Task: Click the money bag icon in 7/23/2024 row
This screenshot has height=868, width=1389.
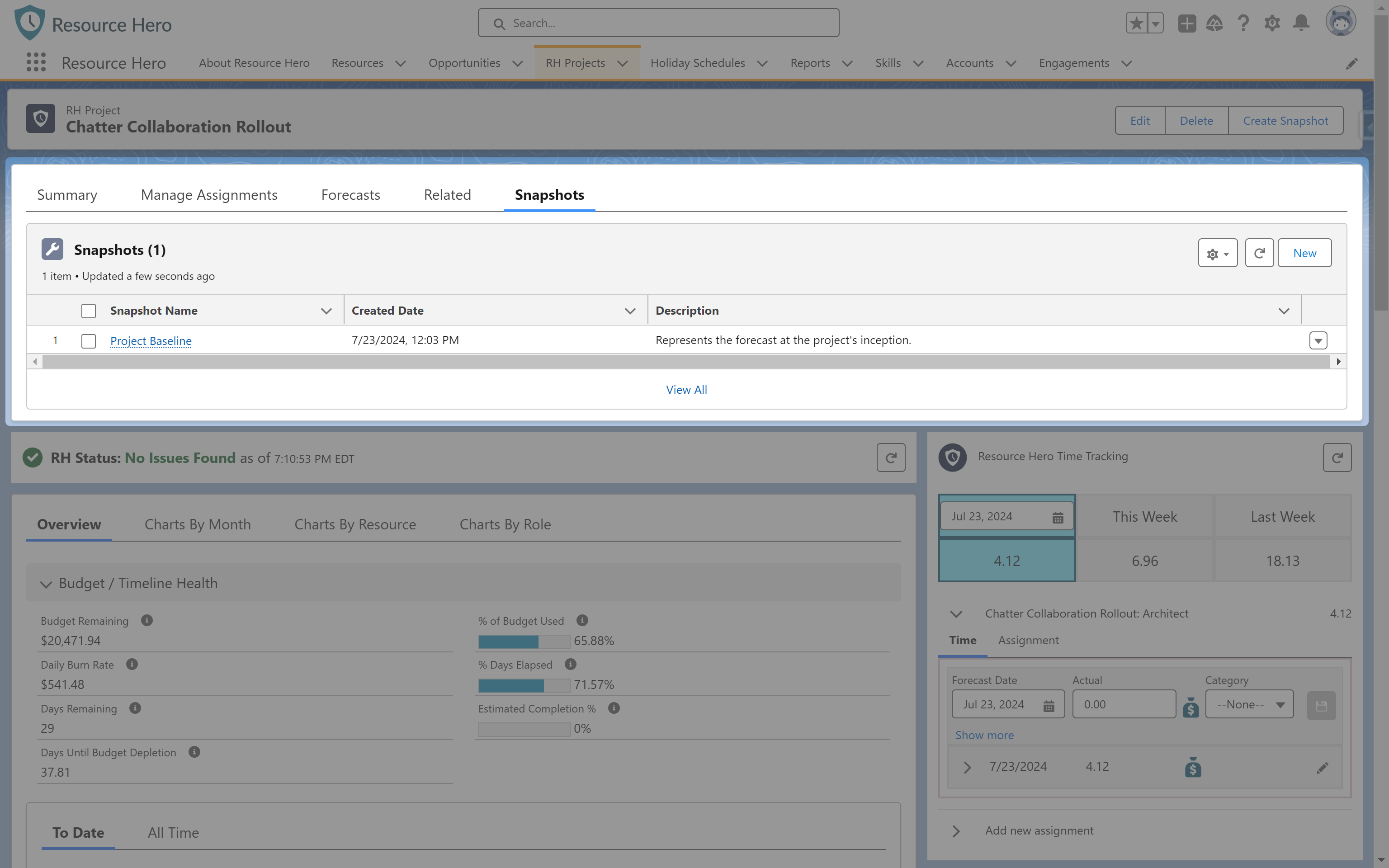Action: (x=1193, y=767)
